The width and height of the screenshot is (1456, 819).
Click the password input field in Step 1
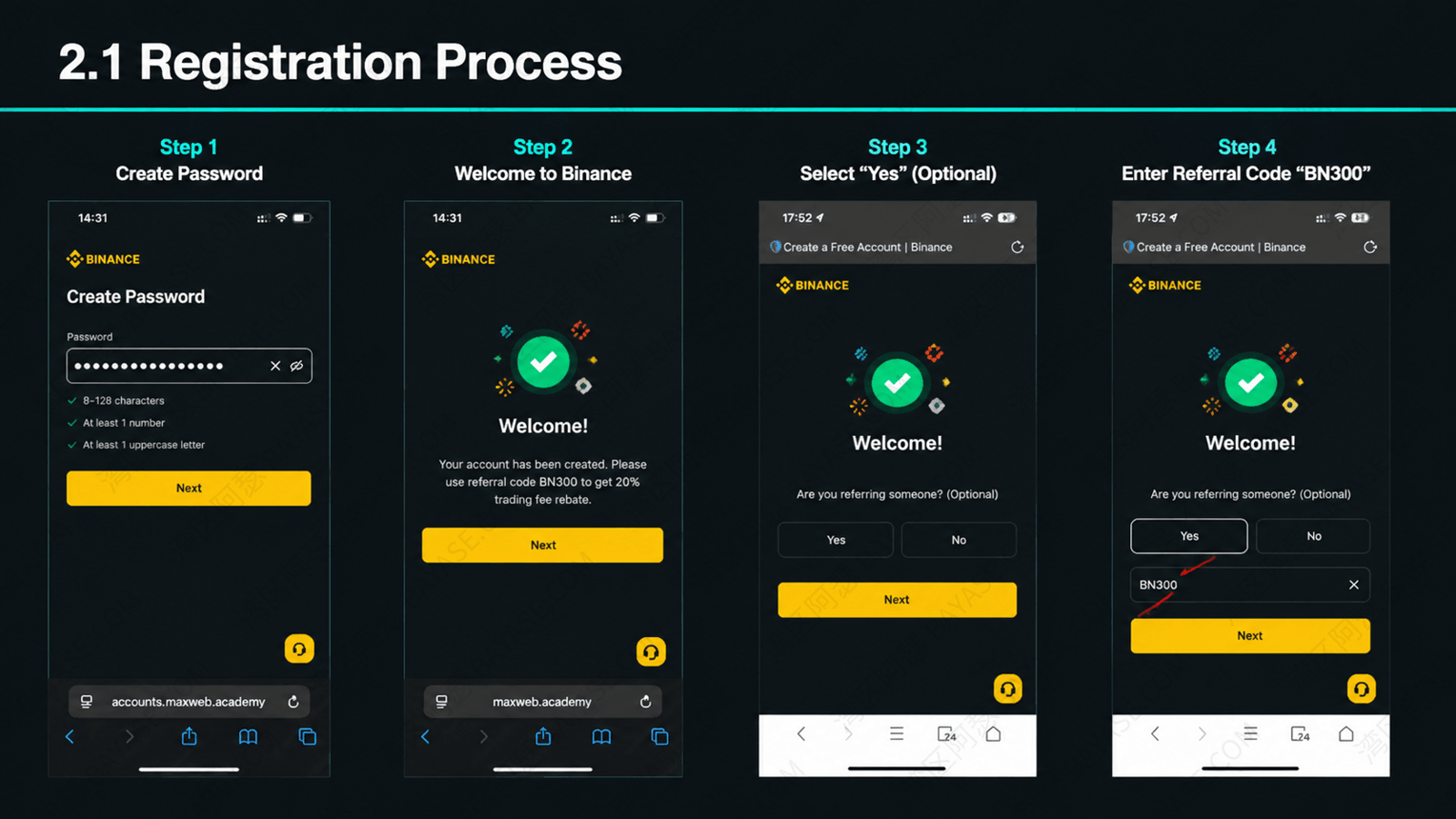click(189, 366)
